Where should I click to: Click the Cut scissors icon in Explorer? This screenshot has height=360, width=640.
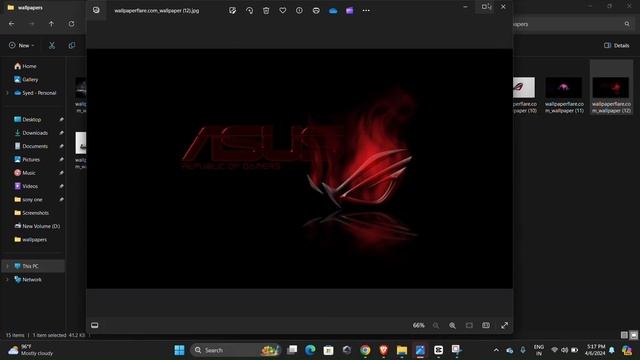pos(52,45)
